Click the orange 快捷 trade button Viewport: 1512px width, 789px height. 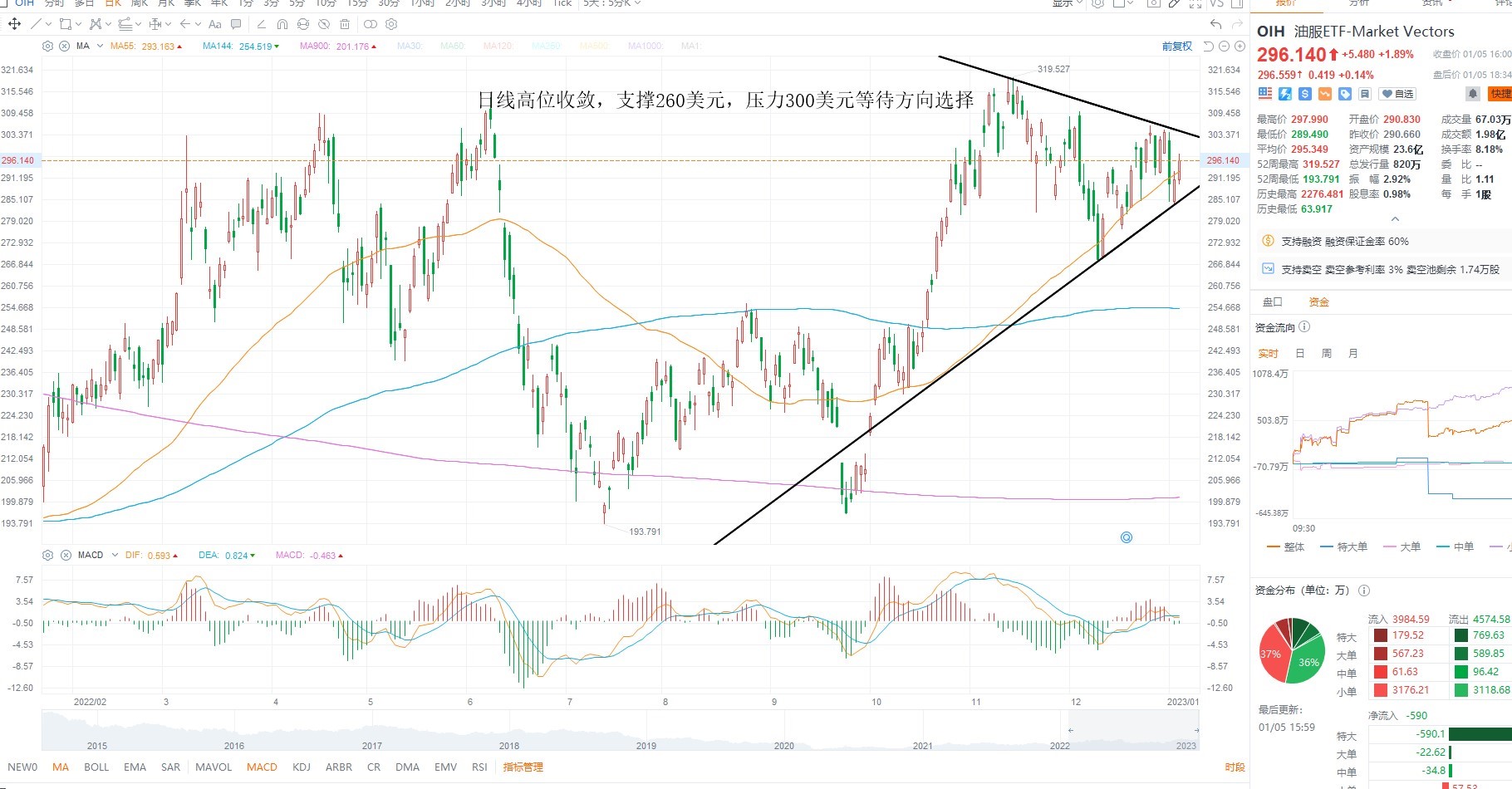(x=1500, y=94)
